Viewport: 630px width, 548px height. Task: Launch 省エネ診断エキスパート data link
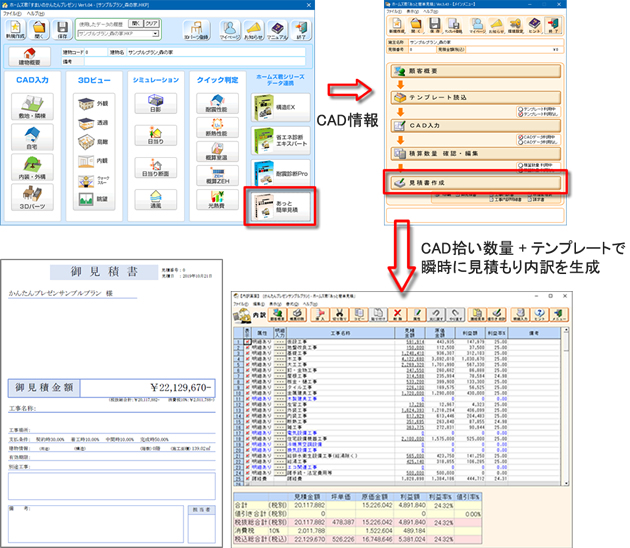(x=280, y=141)
